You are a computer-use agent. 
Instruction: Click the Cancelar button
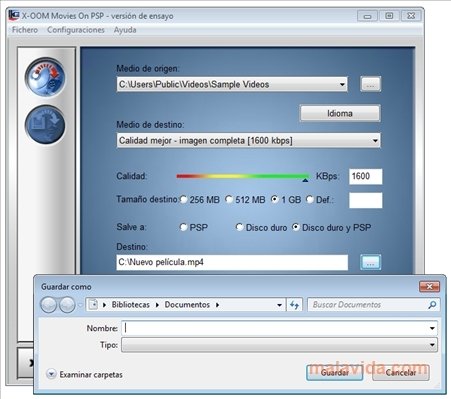tap(401, 373)
